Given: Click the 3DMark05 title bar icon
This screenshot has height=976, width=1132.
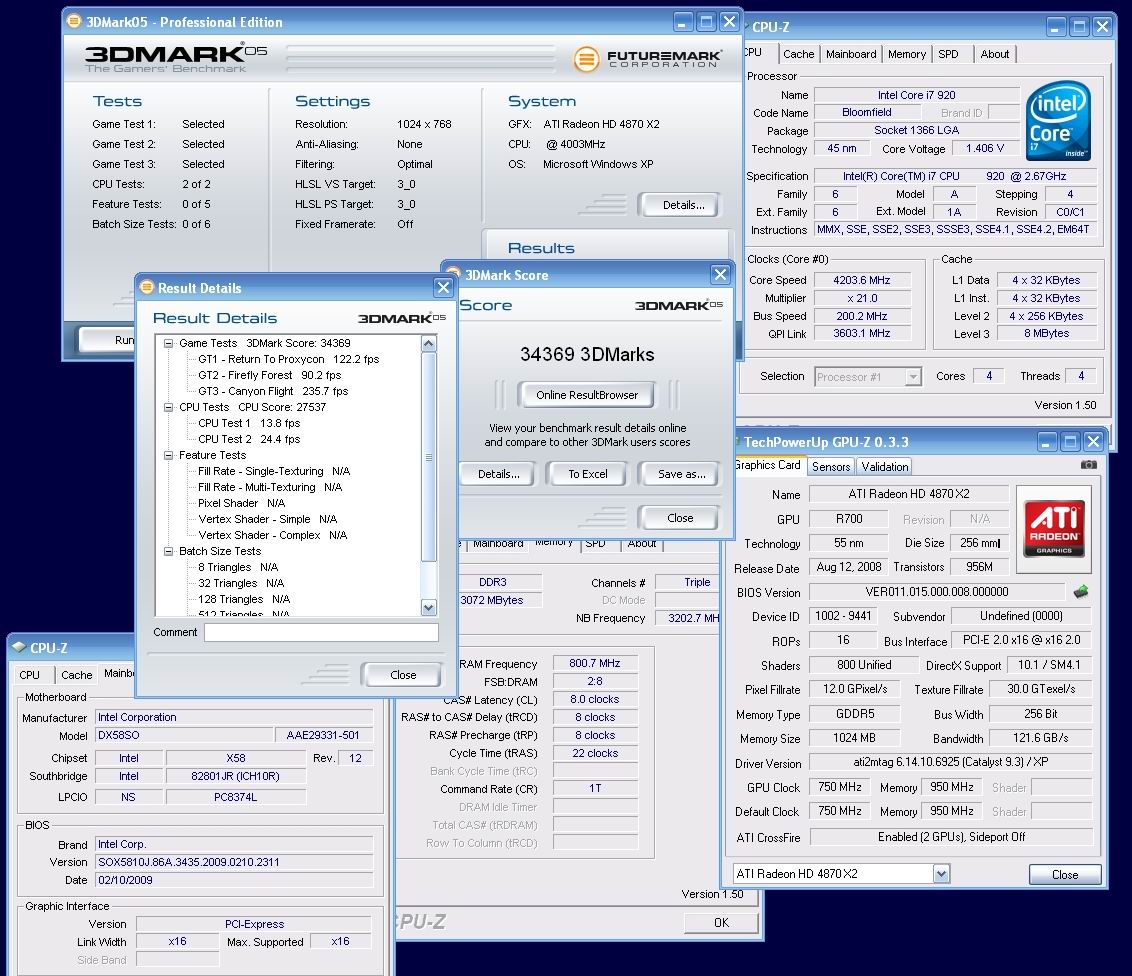Looking at the screenshot, I should (74, 21).
